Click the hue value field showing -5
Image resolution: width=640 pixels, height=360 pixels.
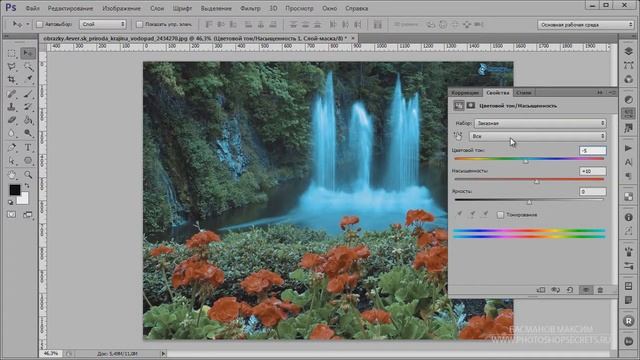pos(593,151)
